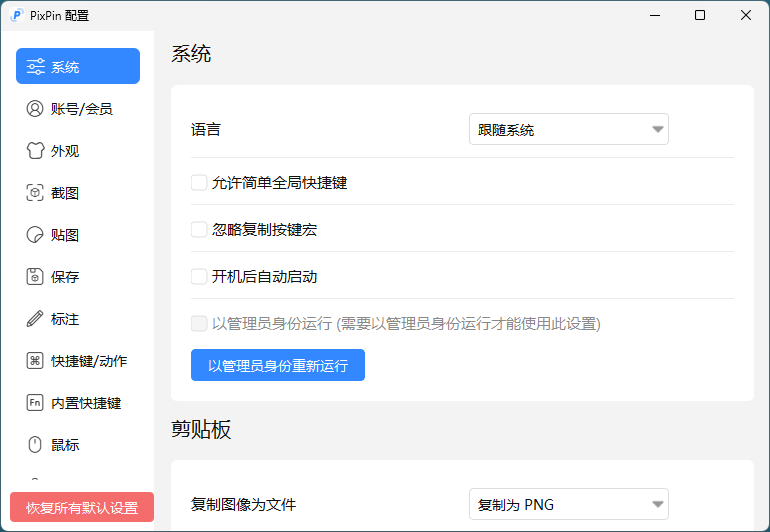770x532 pixels.
Task: Click the 截图 screenshot icon
Action: click(35, 193)
